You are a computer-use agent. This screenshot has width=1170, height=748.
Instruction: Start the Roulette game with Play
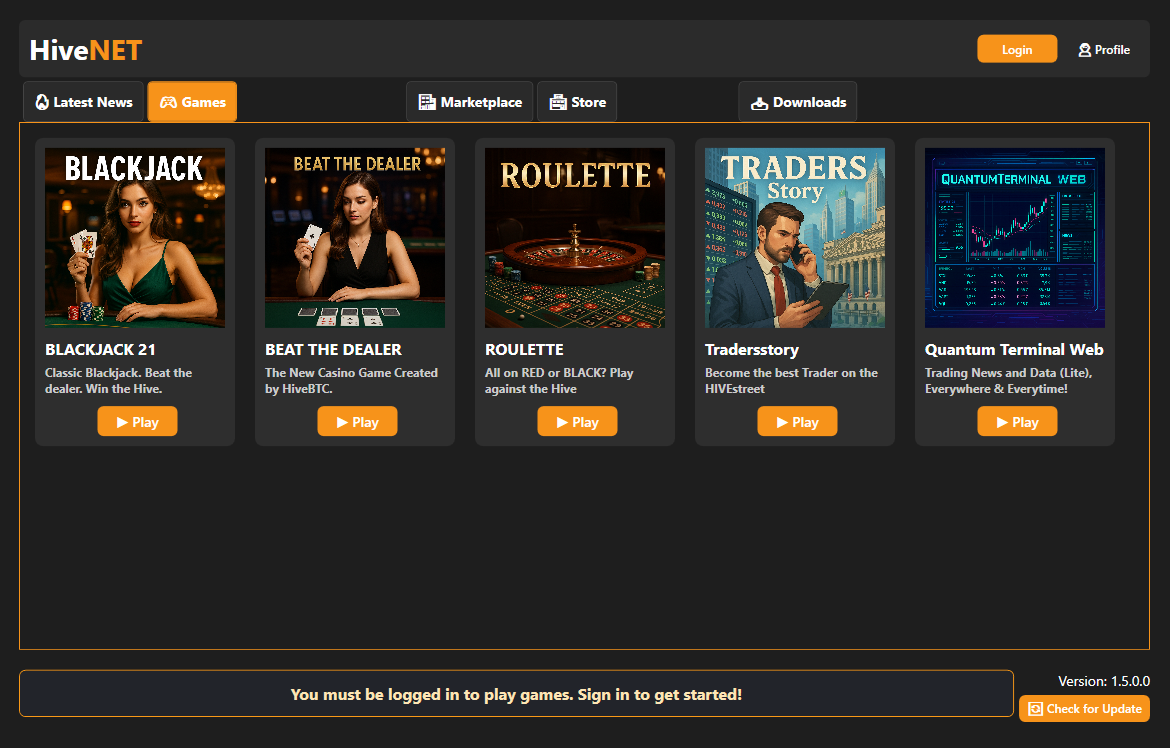click(x=577, y=422)
